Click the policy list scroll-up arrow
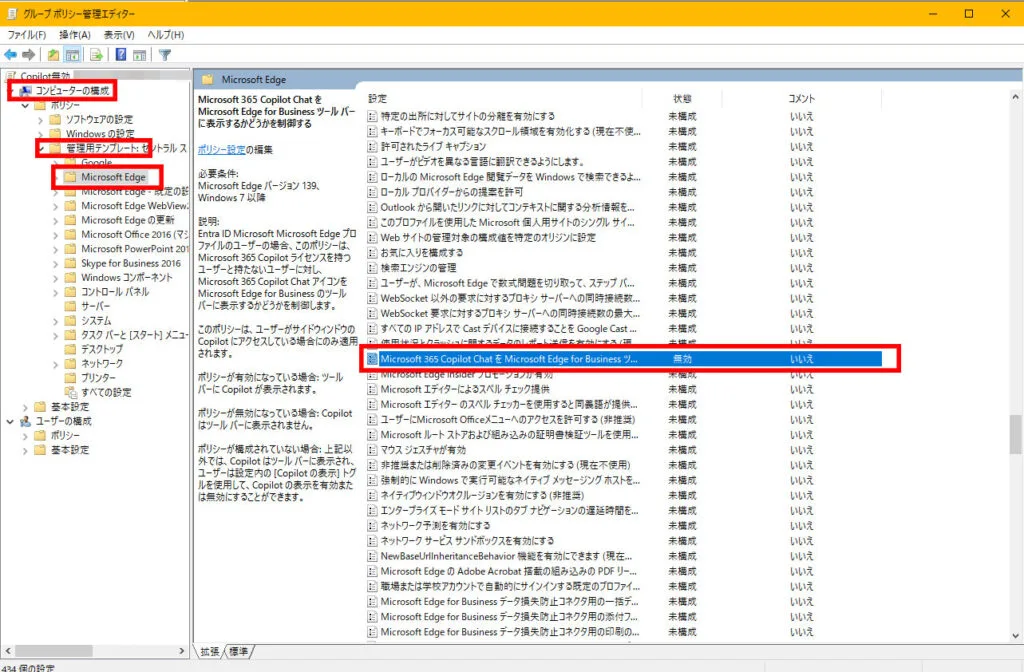 point(1016,97)
